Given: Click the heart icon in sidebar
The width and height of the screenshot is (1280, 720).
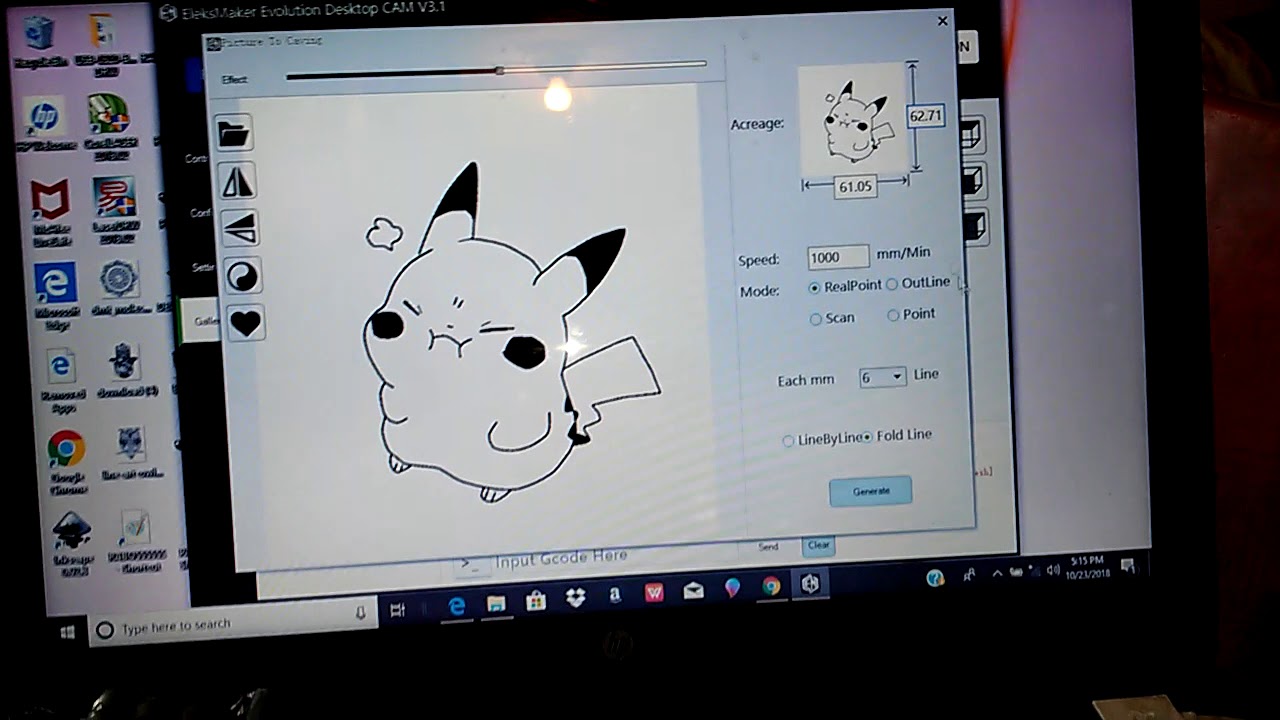Looking at the screenshot, I should tap(246, 323).
